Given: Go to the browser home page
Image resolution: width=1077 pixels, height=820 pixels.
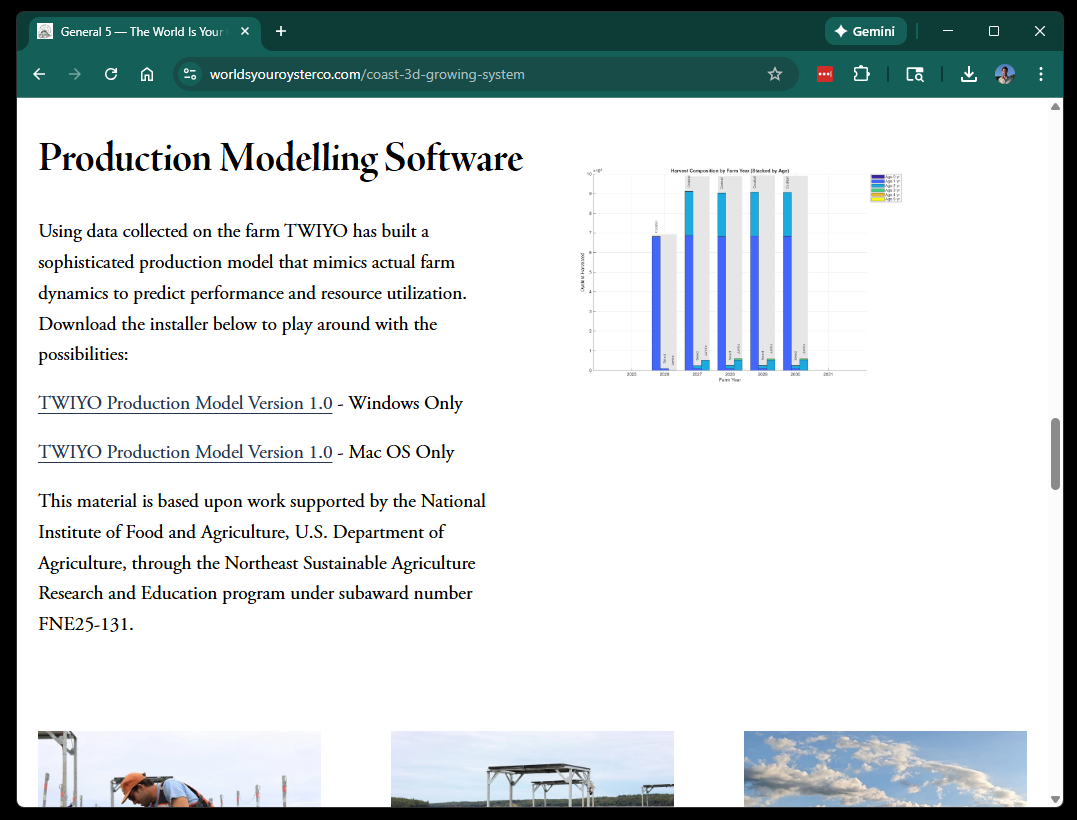Looking at the screenshot, I should pos(147,74).
